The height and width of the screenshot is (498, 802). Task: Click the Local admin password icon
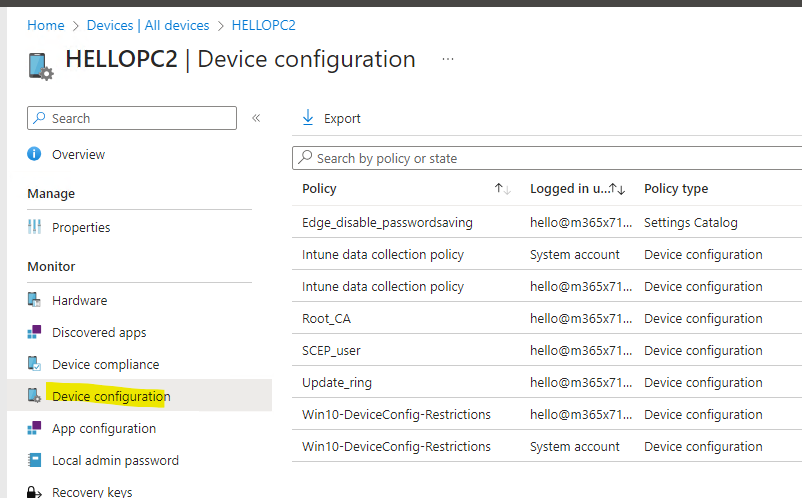click(34, 460)
